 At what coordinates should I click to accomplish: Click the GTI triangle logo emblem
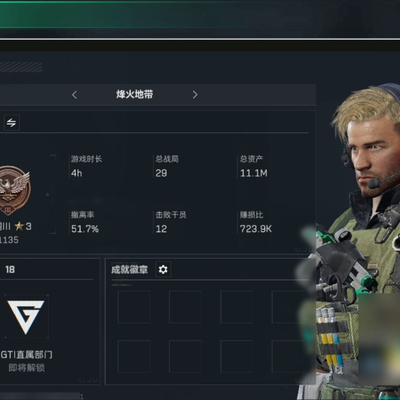[x=26, y=316]
